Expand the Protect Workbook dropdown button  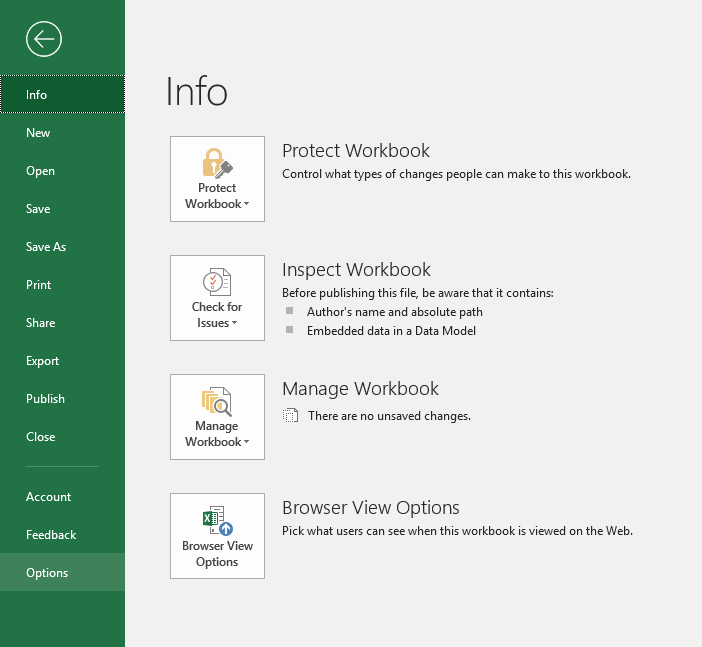[x=217, y=196]
